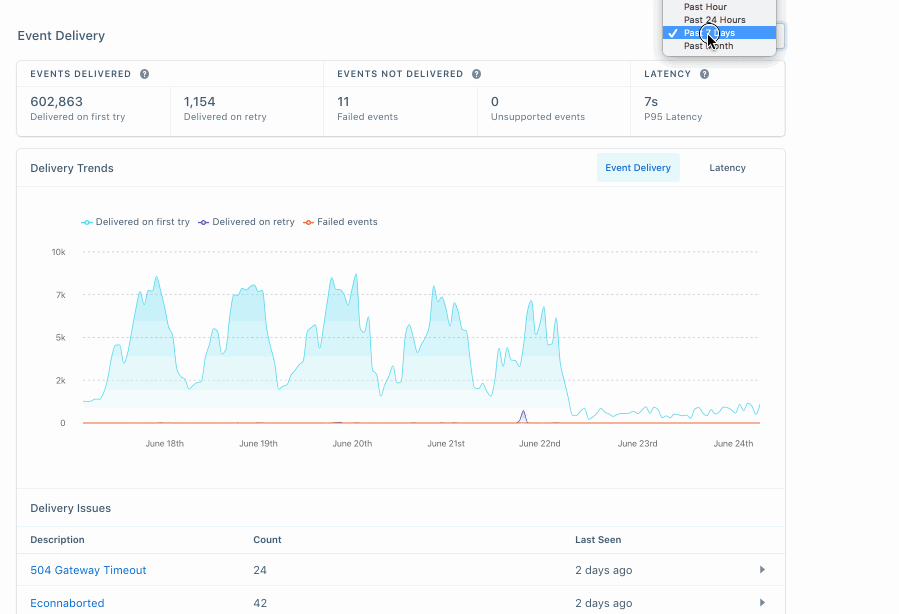Click June 18th axis label

165,443
